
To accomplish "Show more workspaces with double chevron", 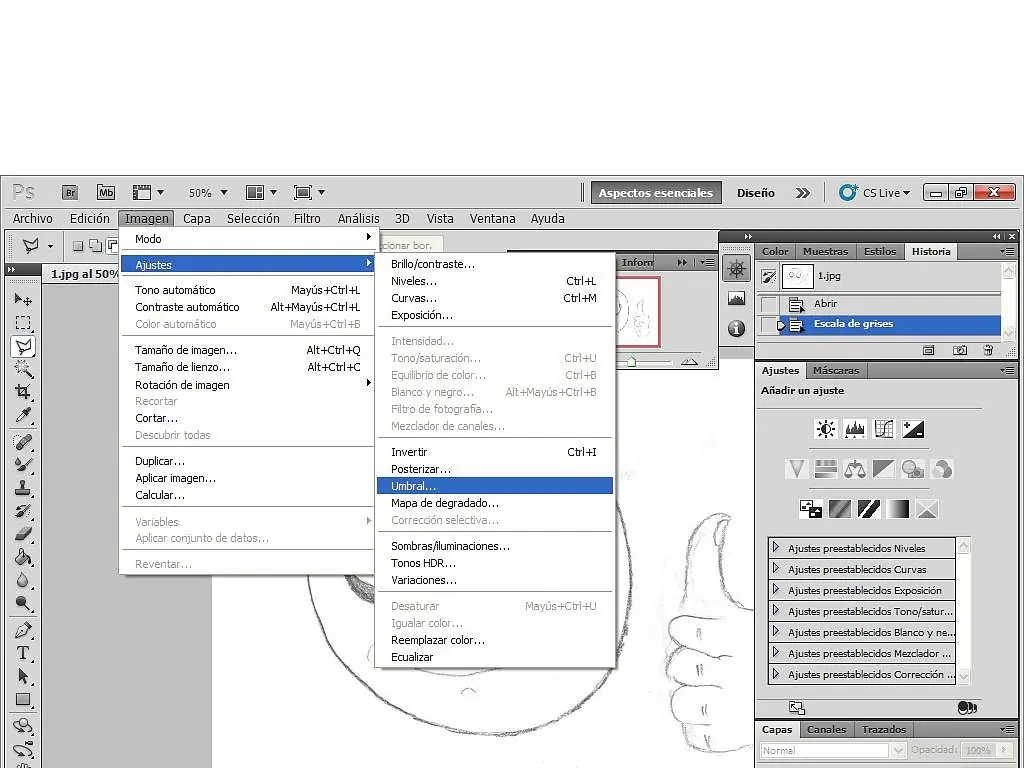I will pos(803,193).
